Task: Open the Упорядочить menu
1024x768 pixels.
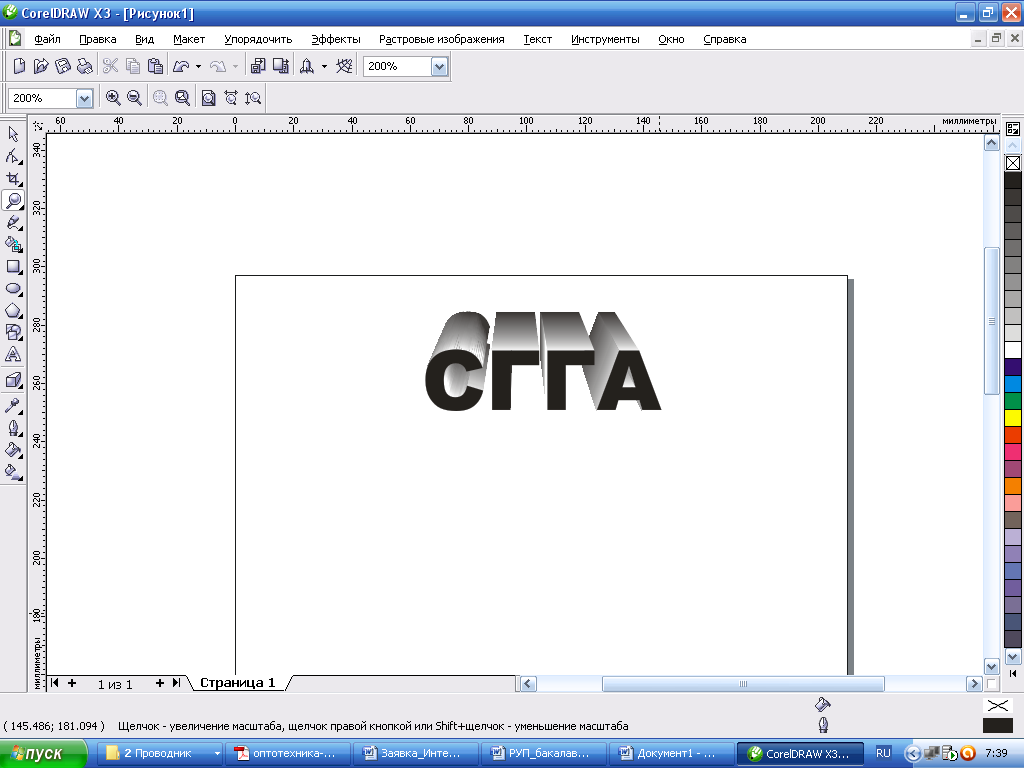Action: pyautogui.click(x=258, y=39)
